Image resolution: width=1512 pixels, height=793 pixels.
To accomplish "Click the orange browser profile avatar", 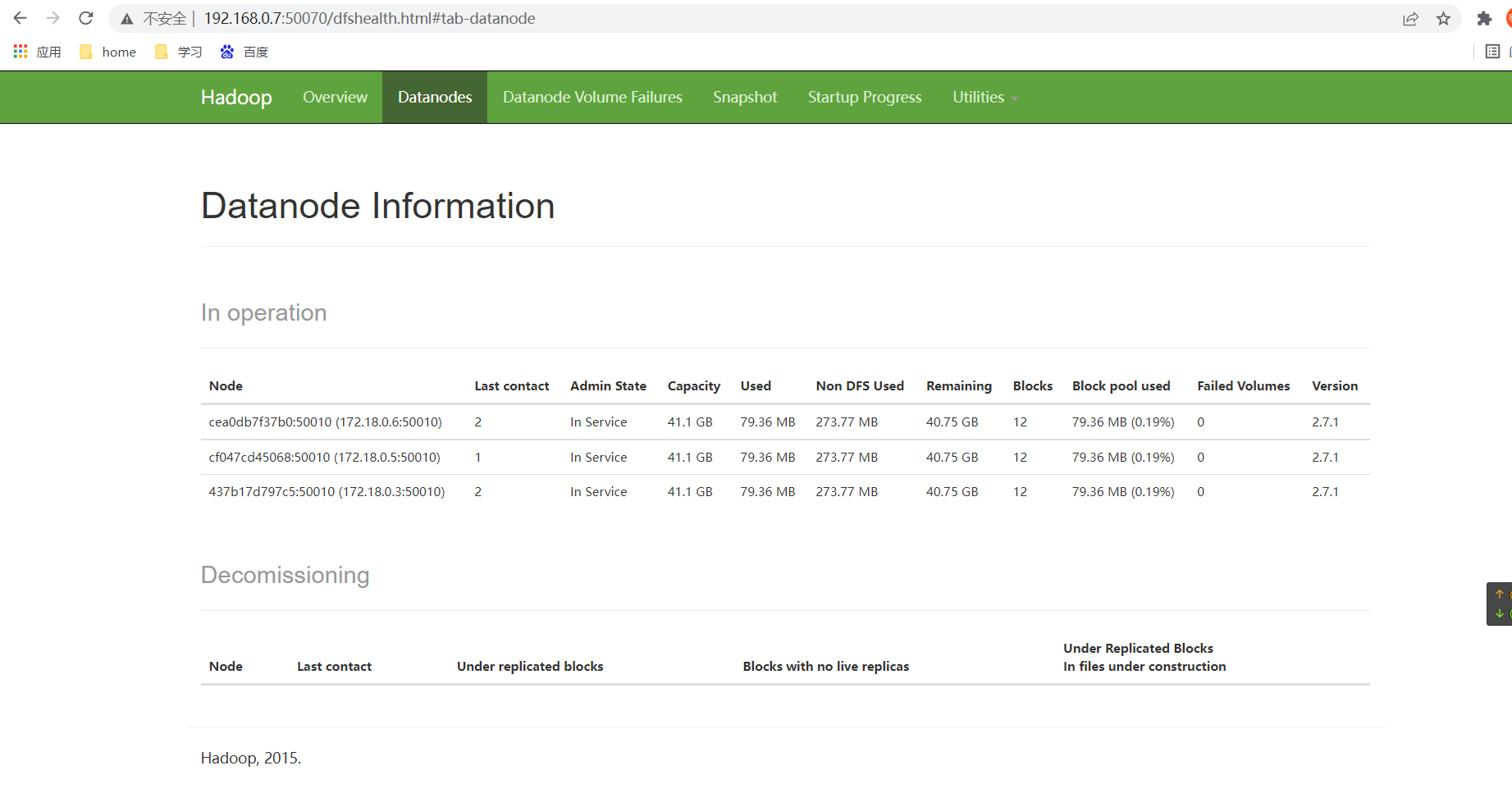I will click(x=1508, y=18).
